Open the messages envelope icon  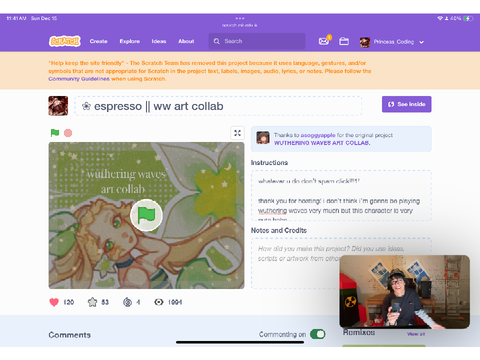[x=324, y=41]
